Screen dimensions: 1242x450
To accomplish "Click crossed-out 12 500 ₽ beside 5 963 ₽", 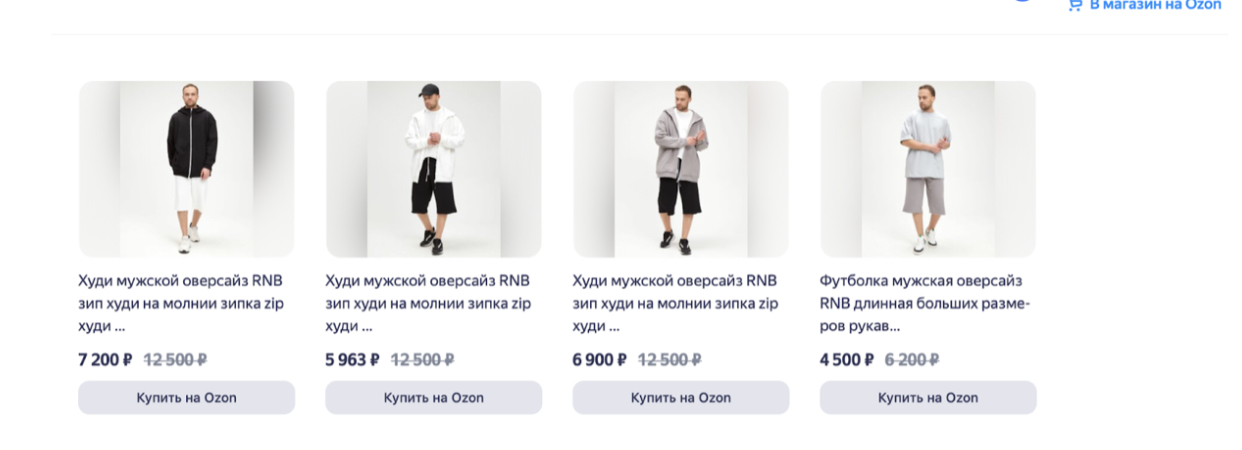I will pos(422,360).
